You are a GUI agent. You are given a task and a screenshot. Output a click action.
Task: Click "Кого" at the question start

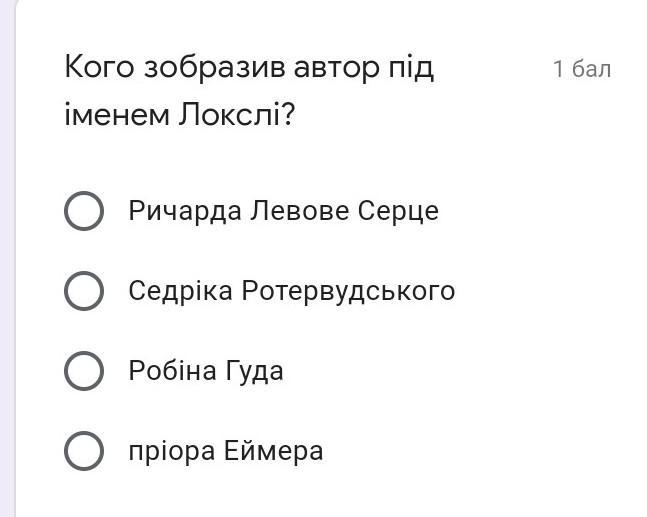tap(99, 68)
